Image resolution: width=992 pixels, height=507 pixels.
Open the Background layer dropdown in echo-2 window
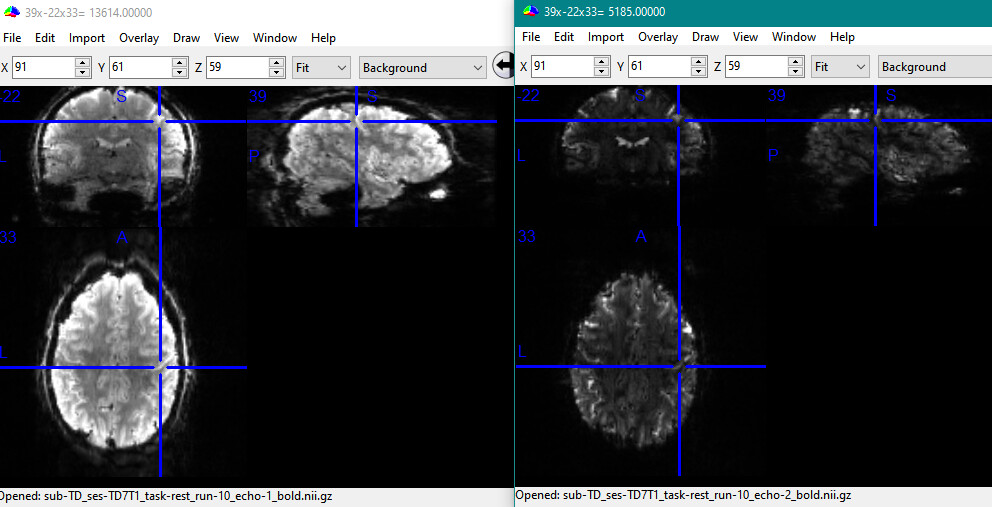pos(934,67)
